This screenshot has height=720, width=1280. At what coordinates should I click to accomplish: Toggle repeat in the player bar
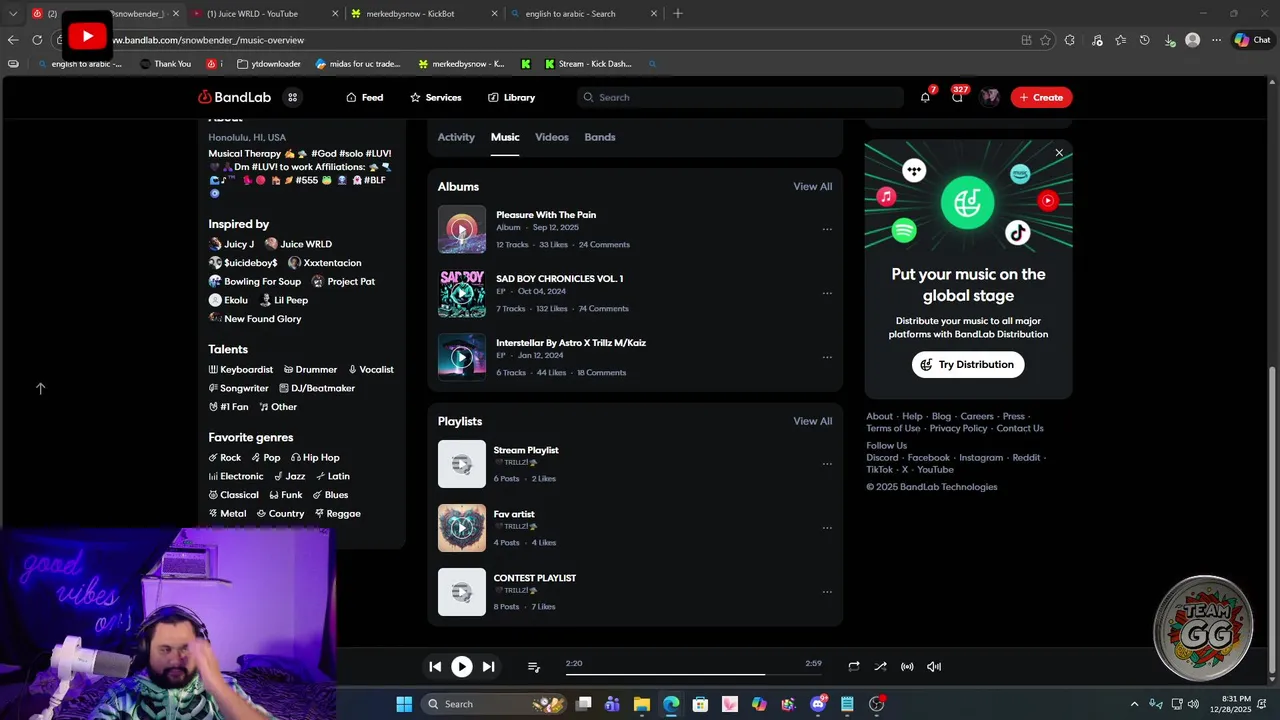[x=853, y=666]
